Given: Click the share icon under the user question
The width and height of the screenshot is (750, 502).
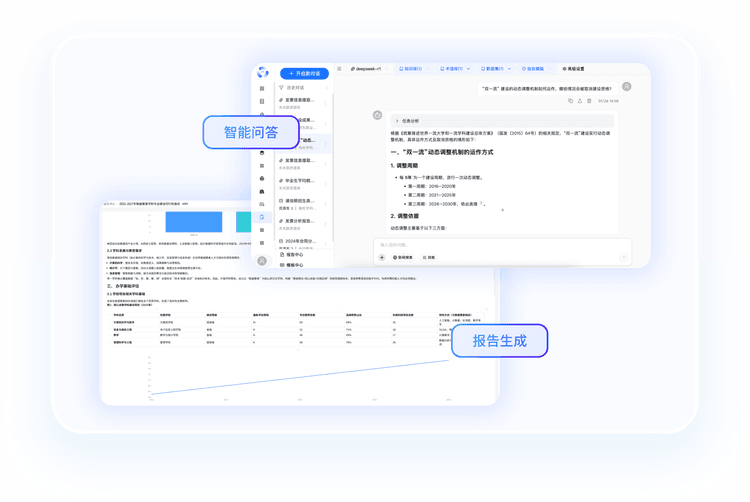Looking at the screenshot, I should pos(580,101).
